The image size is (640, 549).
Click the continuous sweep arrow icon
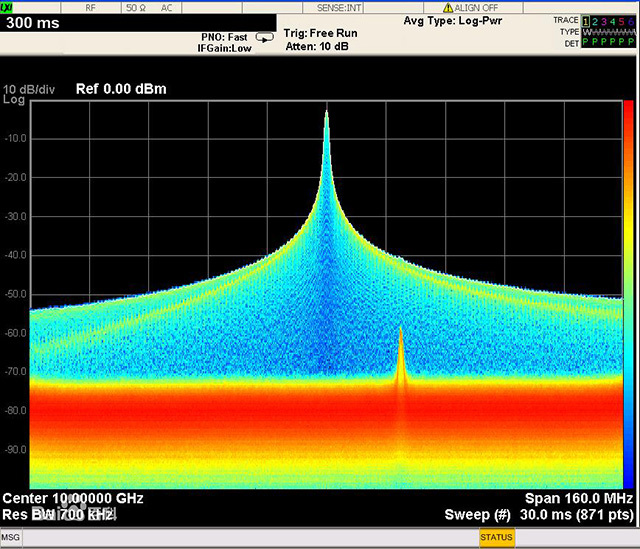[x=264, y=38]
